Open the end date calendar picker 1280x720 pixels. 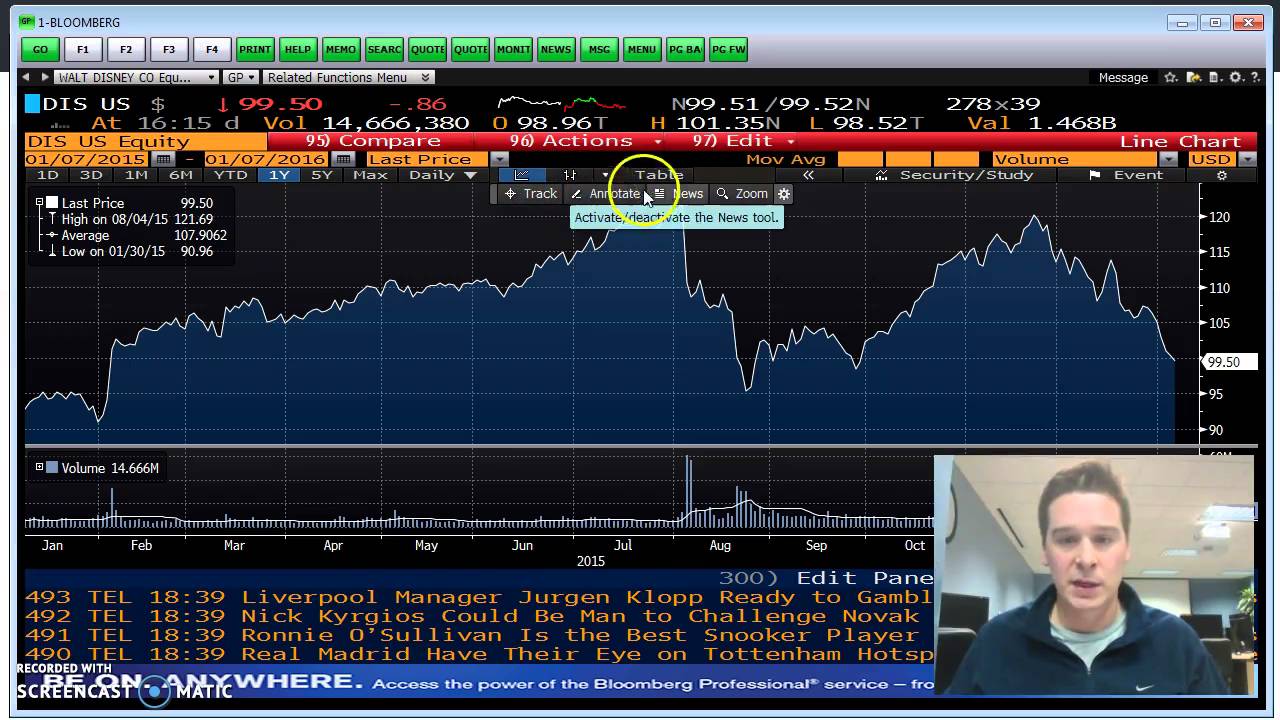343,159
